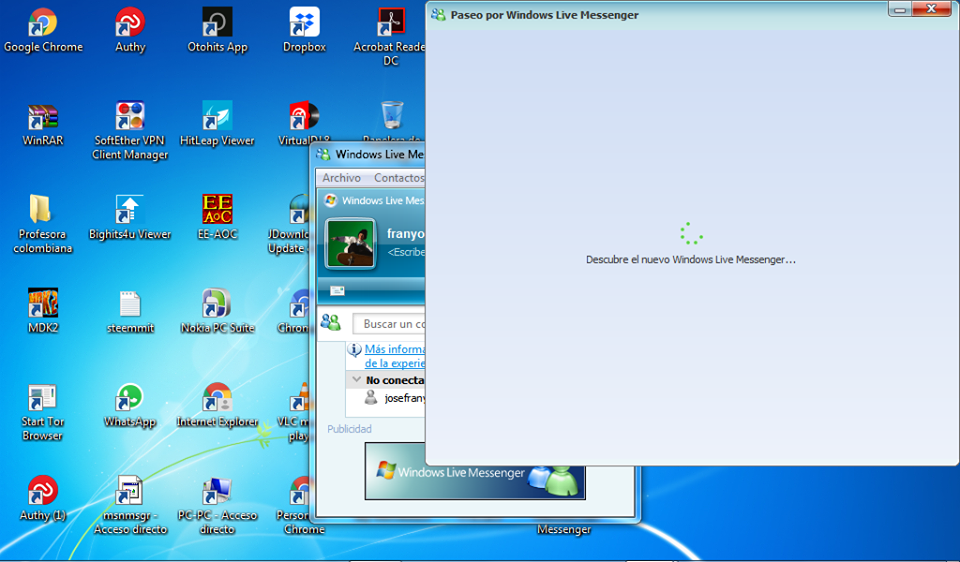Open Profesora colombiana folder
The image size is (960, 562).
[42, 224]
